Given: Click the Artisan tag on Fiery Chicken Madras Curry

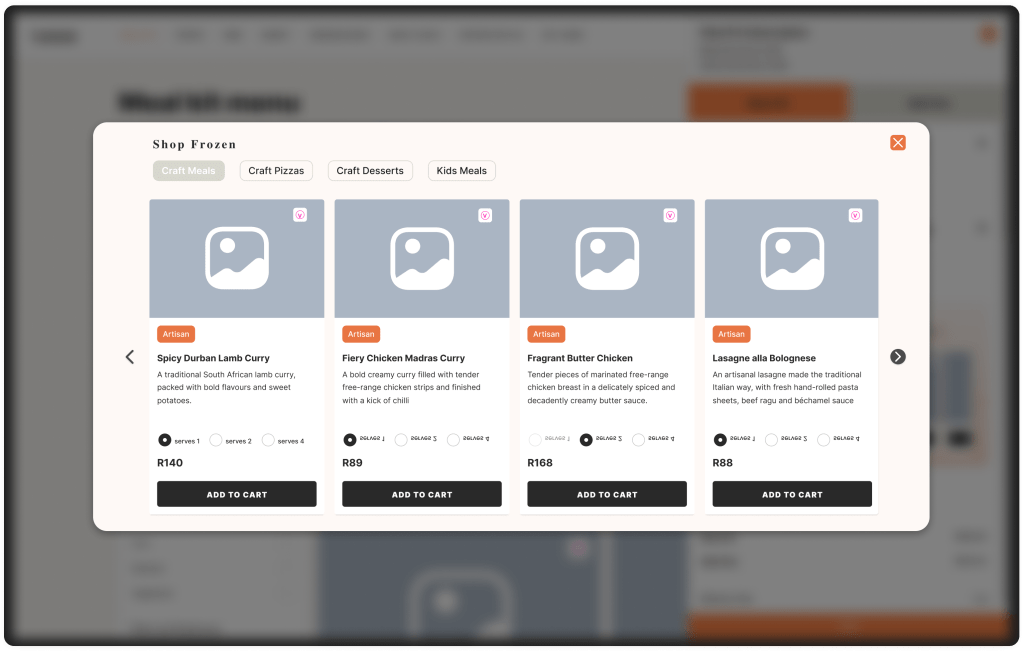Looking at the screenshot, I should click(x=361, y=334).
